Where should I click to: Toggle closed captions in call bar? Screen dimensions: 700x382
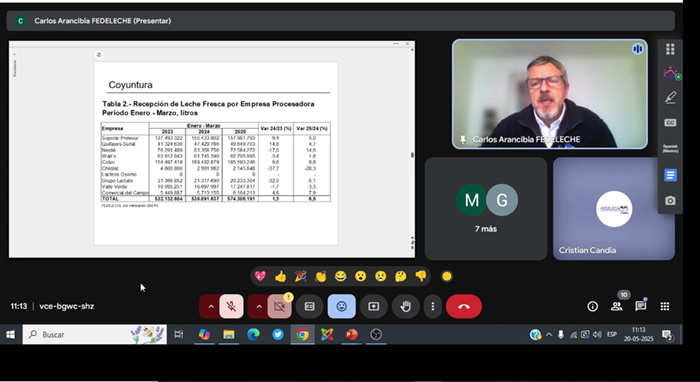coord(309,306)
